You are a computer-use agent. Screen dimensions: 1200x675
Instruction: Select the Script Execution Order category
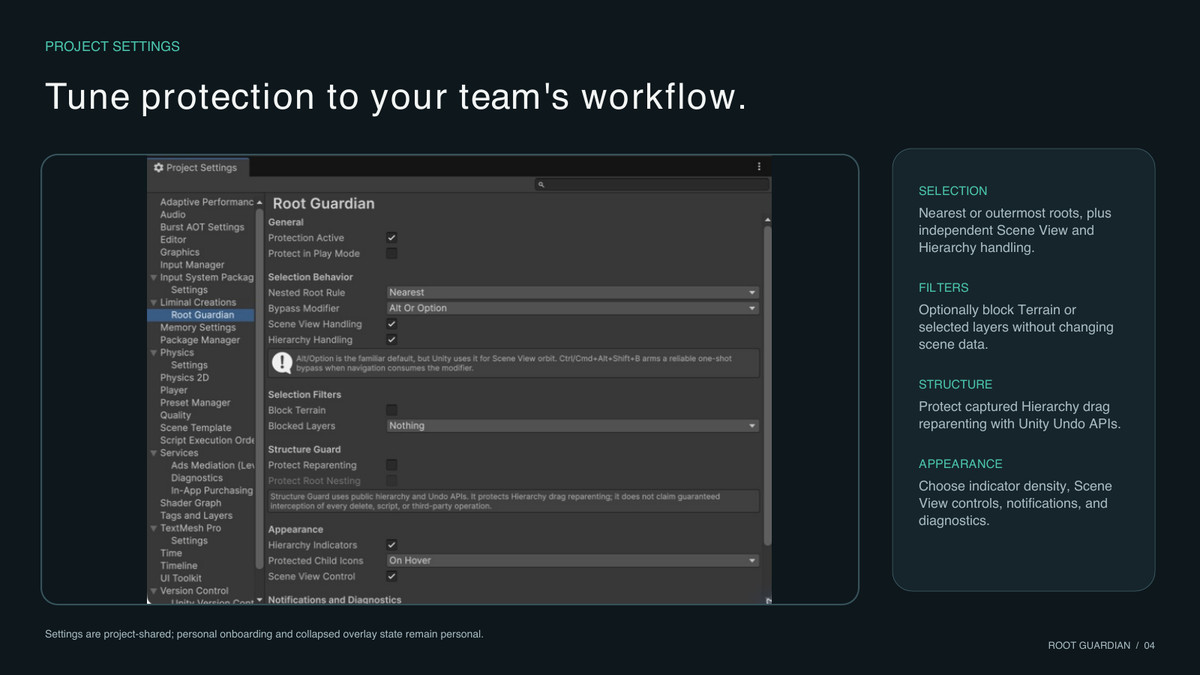[207, 440]
